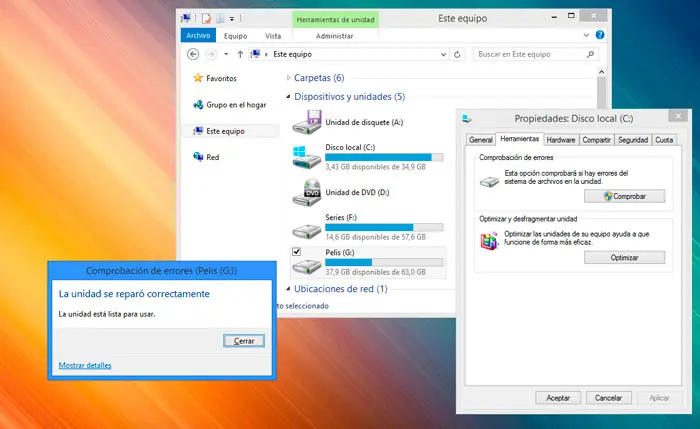Collapse the Dispositivos y unidades group
This screenshot has width=700, height=429.
click(288, 96)
